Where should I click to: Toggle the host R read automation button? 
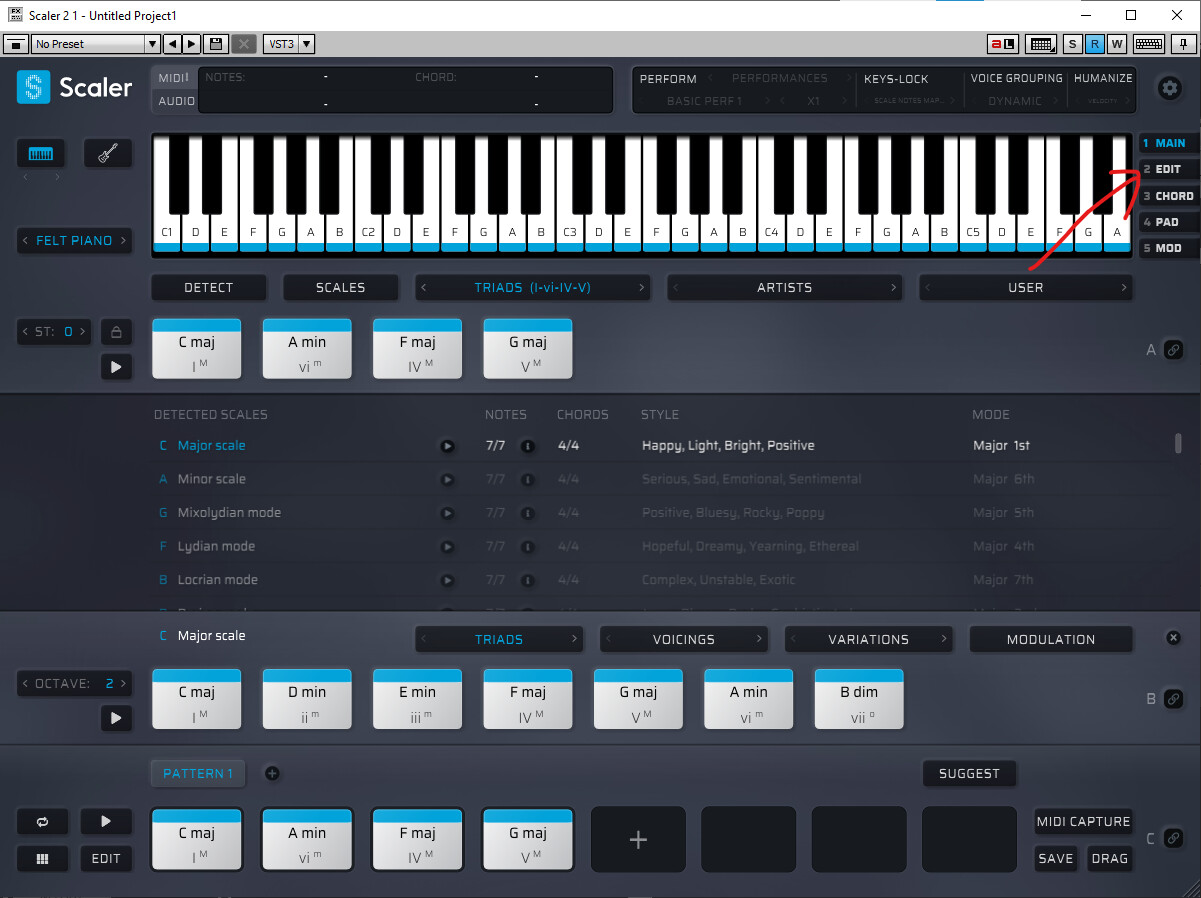(1095, 44)
